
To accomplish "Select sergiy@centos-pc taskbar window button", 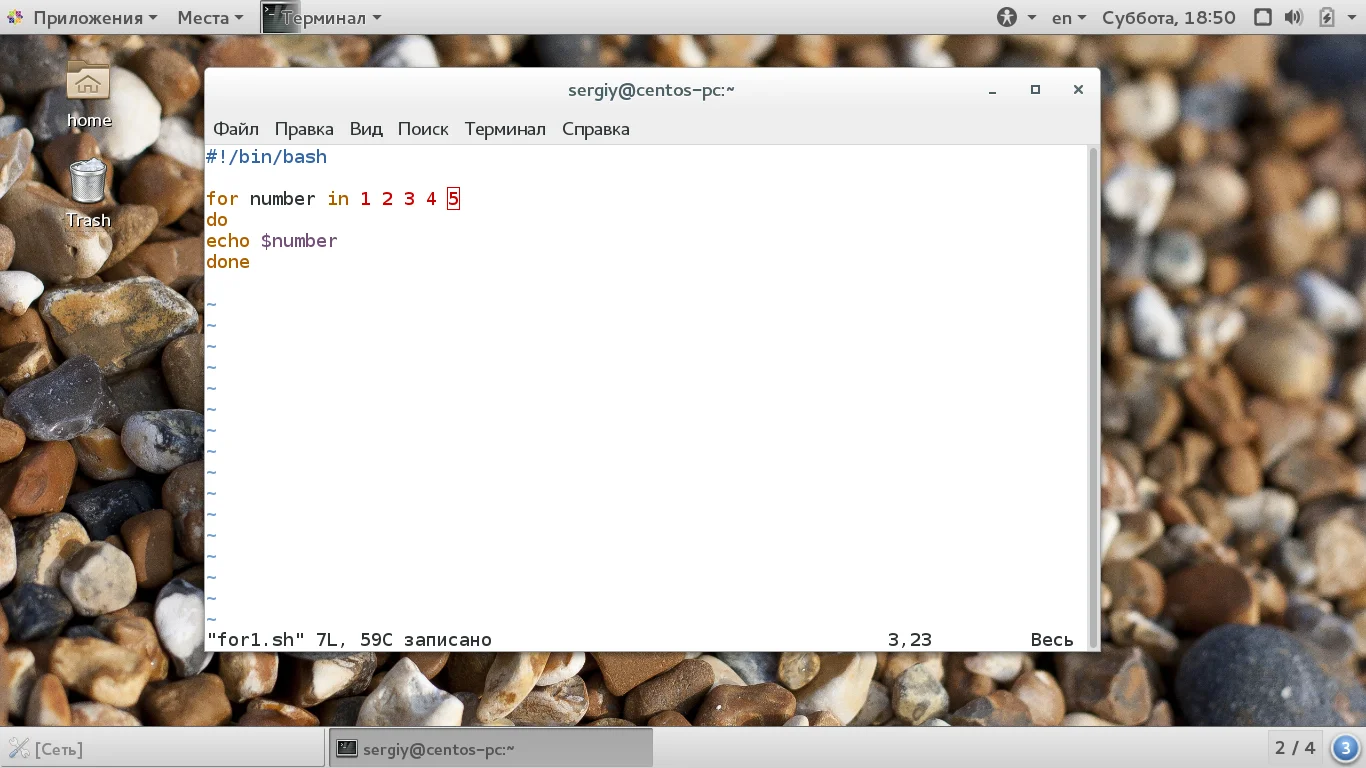I will click(x=490, y=748).
